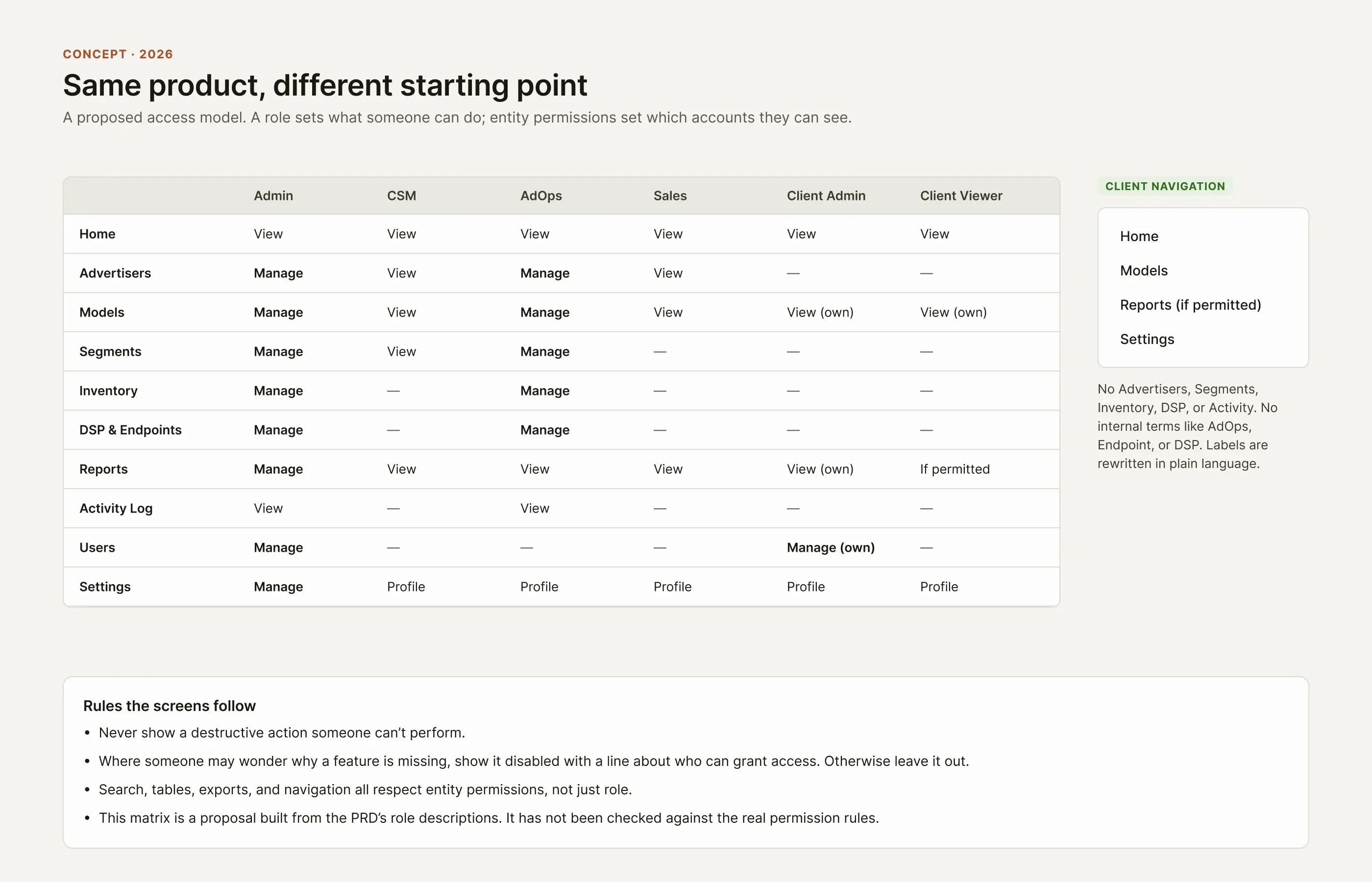The image size is (1372, 882).
Task: Click AdOps's View cell in Activity Log row
Action: (534, 508)
